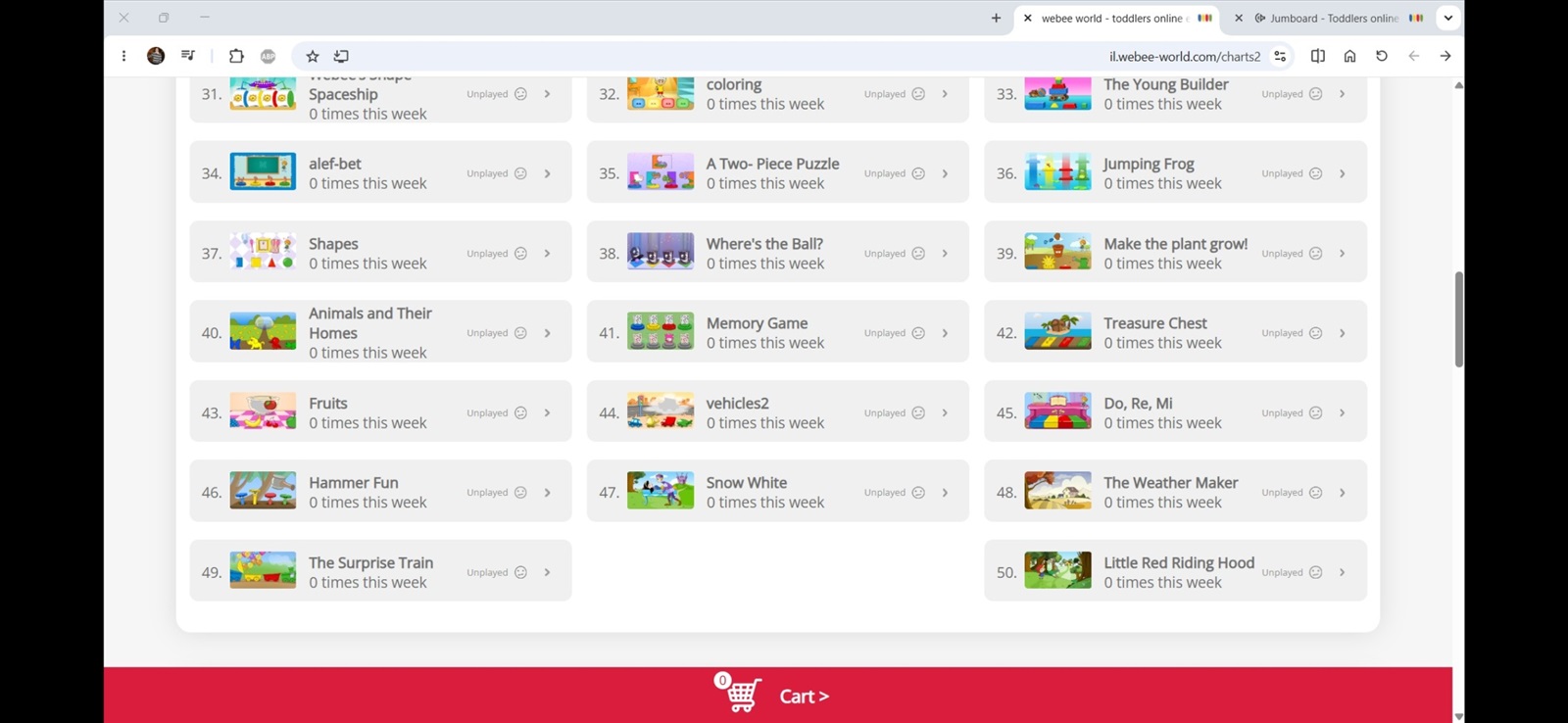This screenshot has height=723, width=1568.
Task: Open the Memory Game title
Action: tap(757, 323)
